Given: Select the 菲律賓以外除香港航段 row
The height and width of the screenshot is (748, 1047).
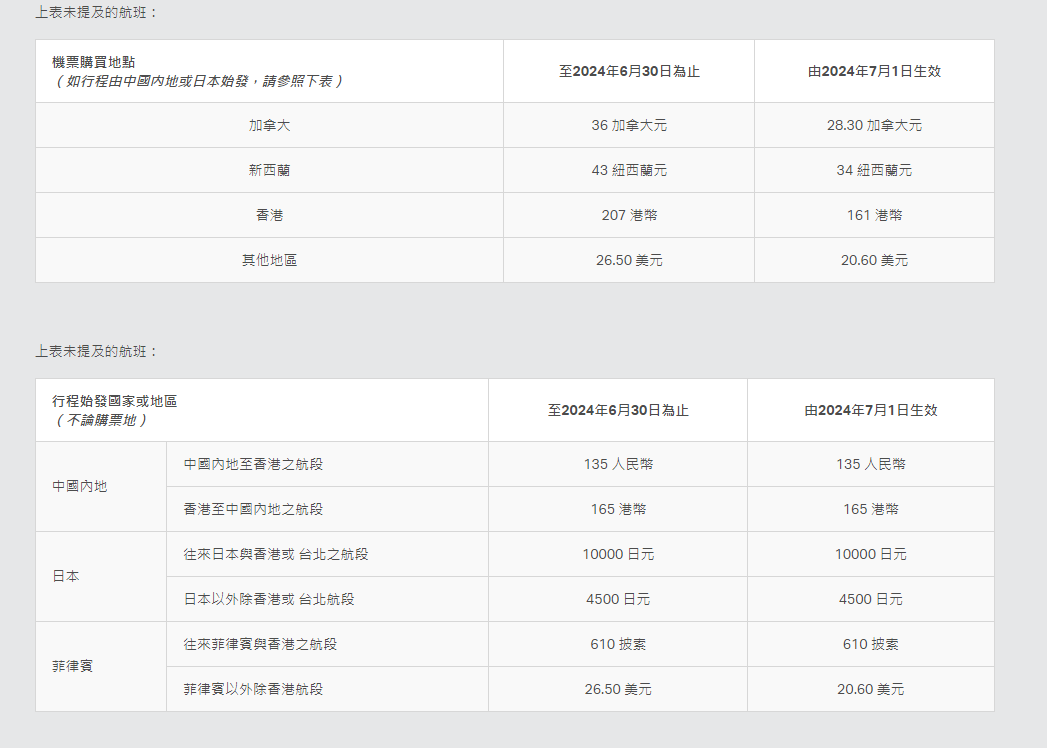Looking at the screenshot, I should [x=254, y=689].
